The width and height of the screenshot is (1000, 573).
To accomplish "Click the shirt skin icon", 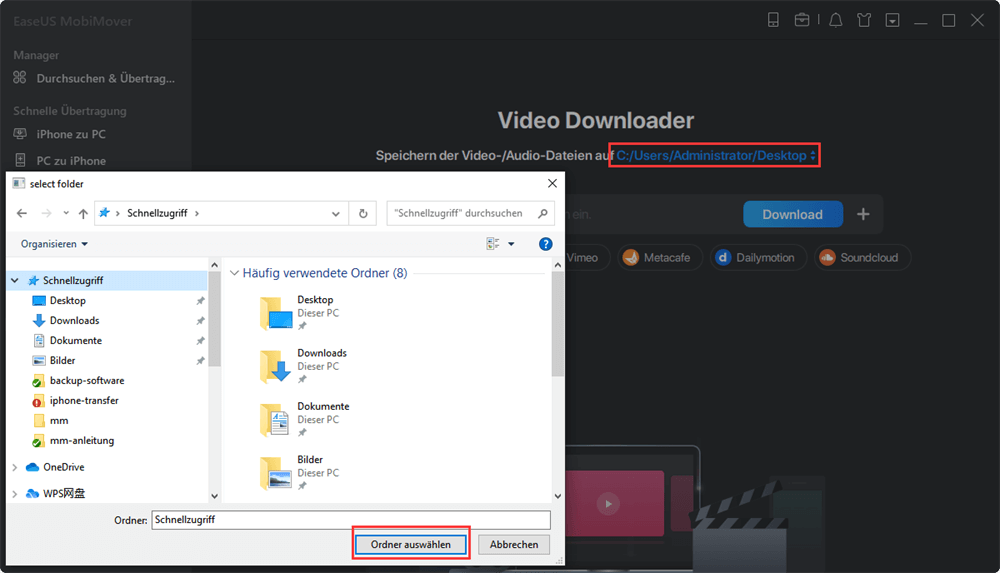I will (864, 20).
